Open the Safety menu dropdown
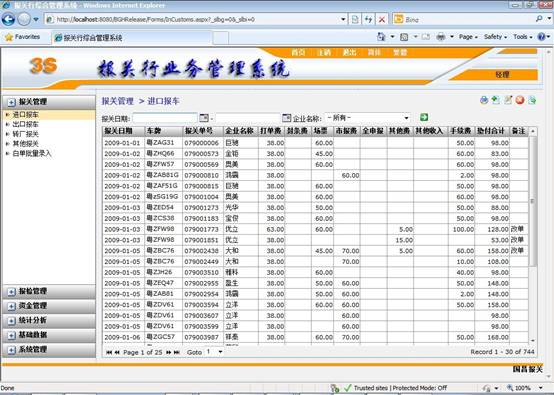This screenshot has height=395, width=554. click(495, 37)
